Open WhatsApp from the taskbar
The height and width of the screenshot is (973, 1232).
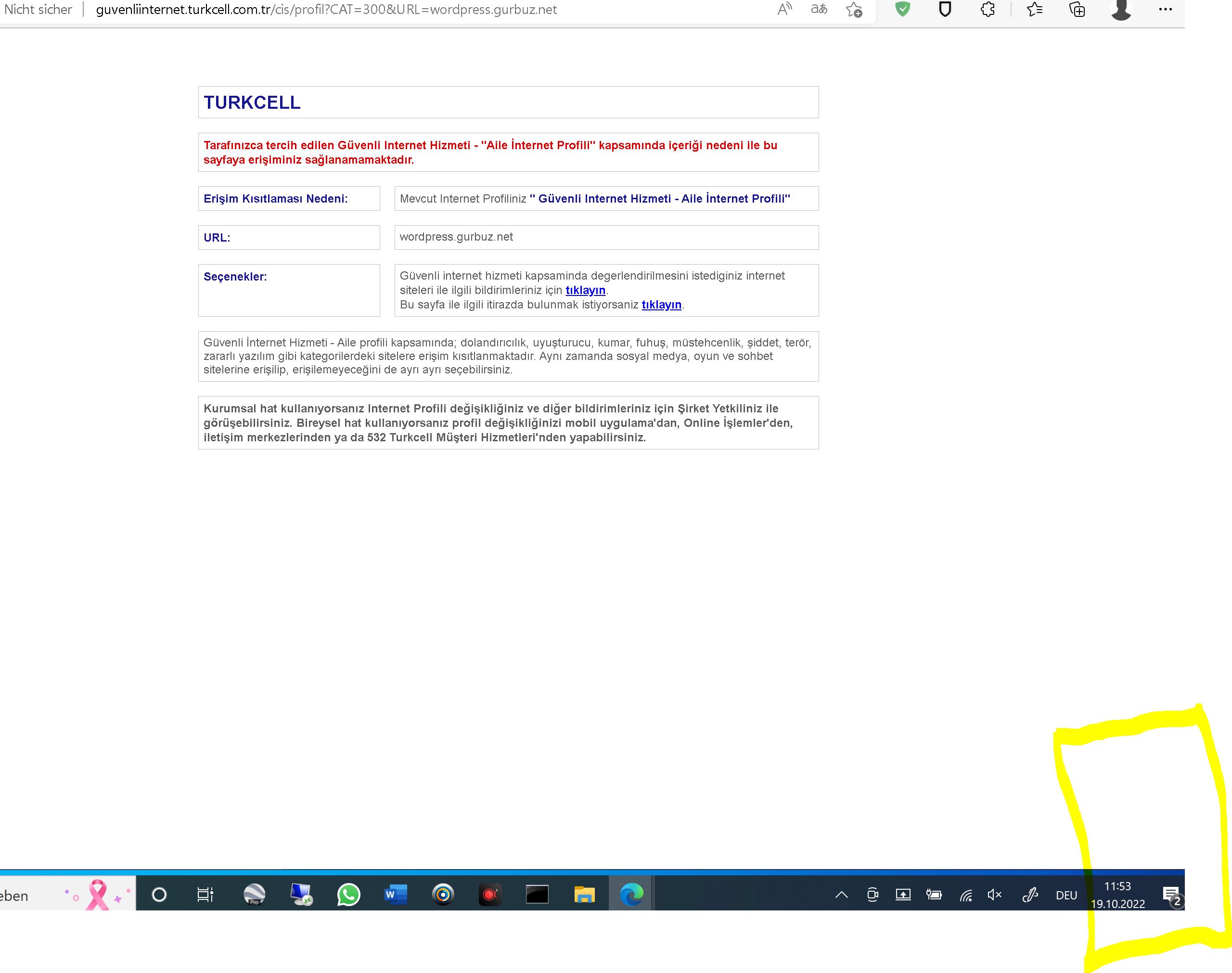[x=348, y=895]
